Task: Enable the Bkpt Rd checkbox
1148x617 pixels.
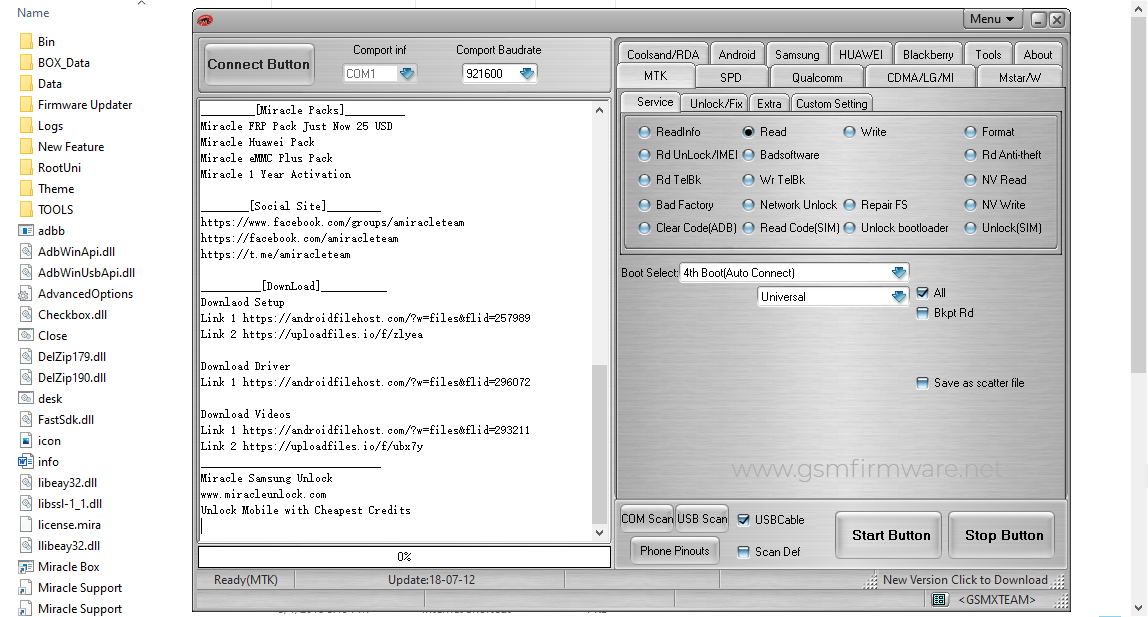Action: click(x=922, y=313)
